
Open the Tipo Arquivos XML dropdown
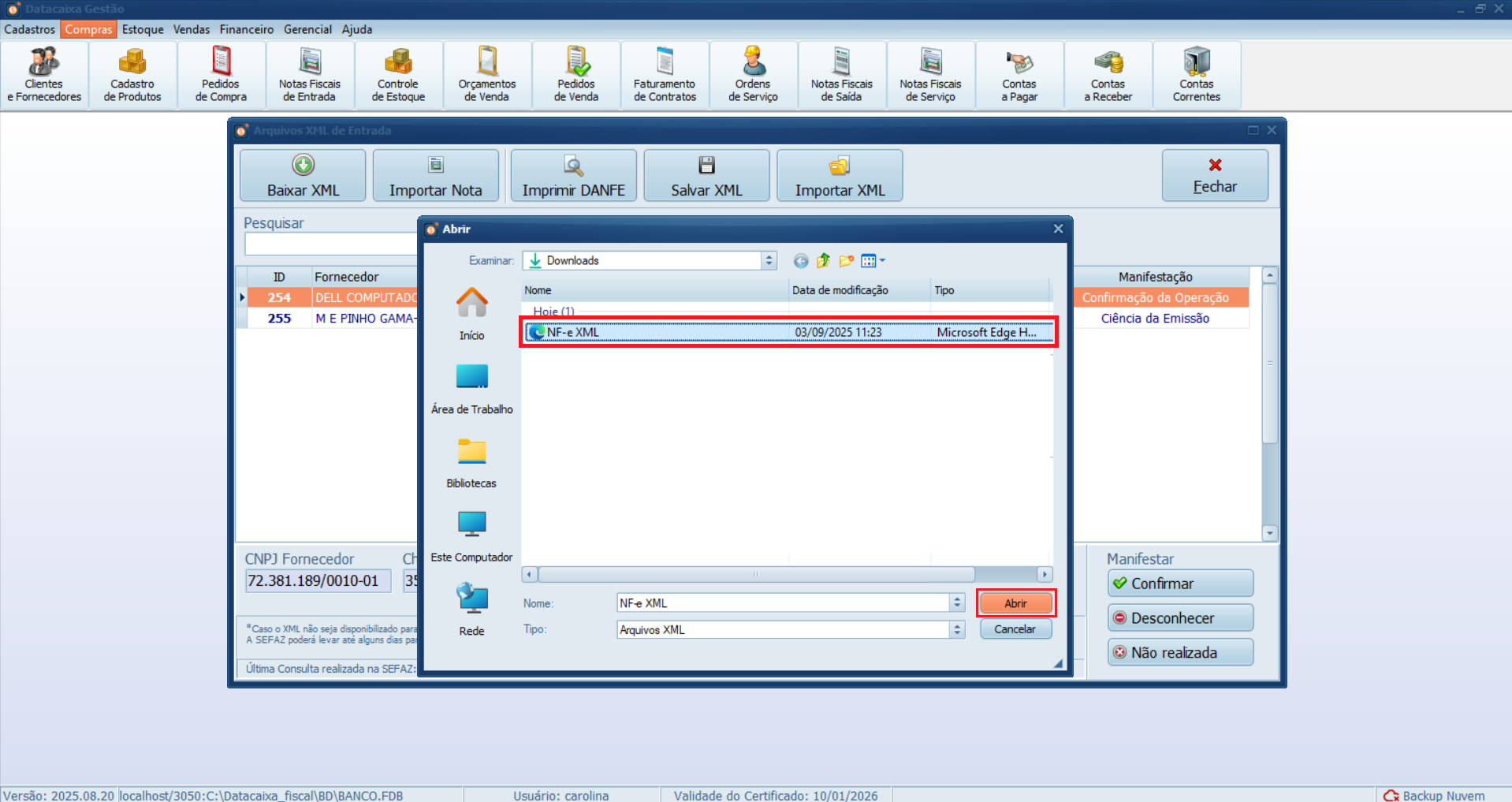pyautogui.click(x=957, y=629)
